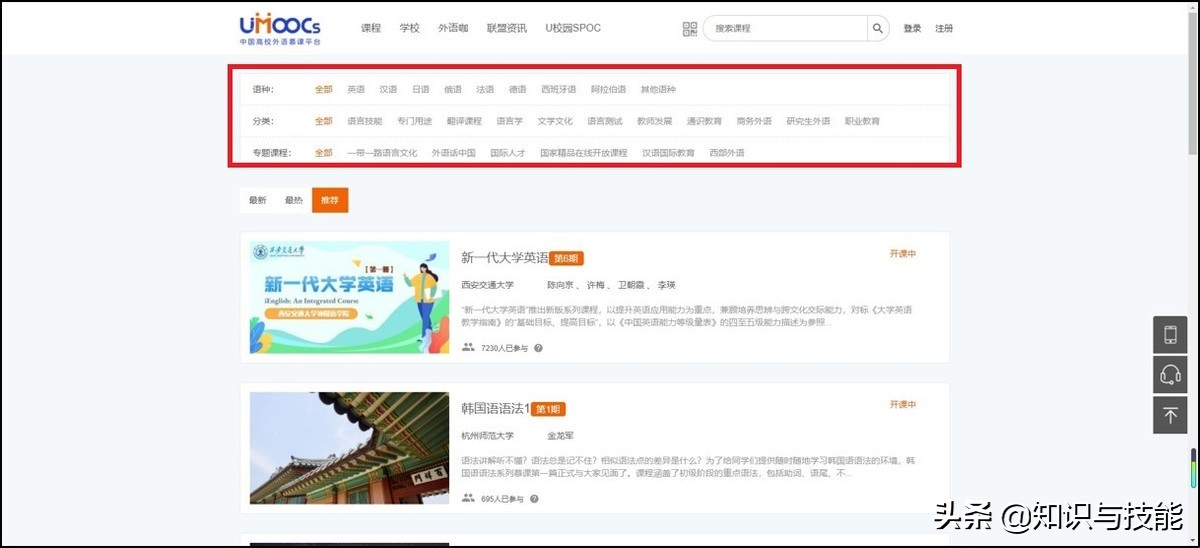Screen dimensions: 1200x548
Task: Choose the 文学文化 category
Action: [555, 122]
